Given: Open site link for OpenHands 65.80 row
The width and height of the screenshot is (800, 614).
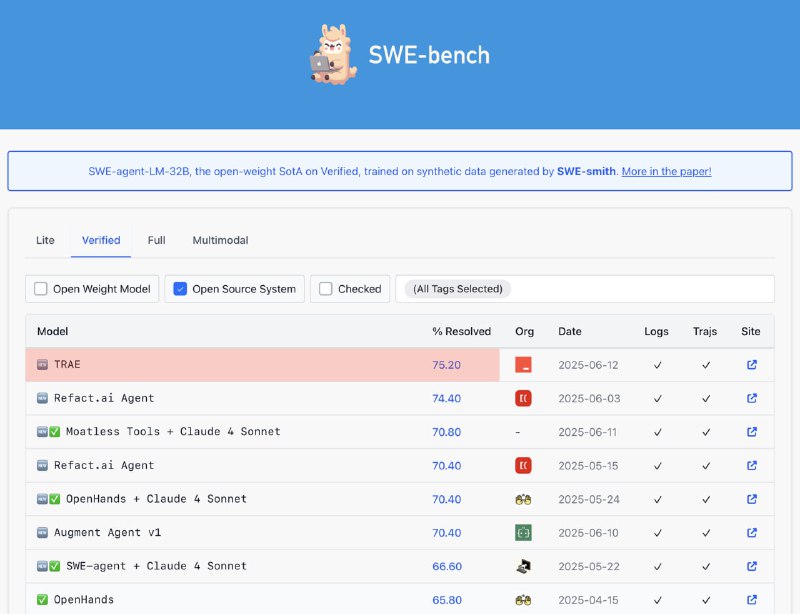Looking at the screenshot, I should [x=752, y=600].
